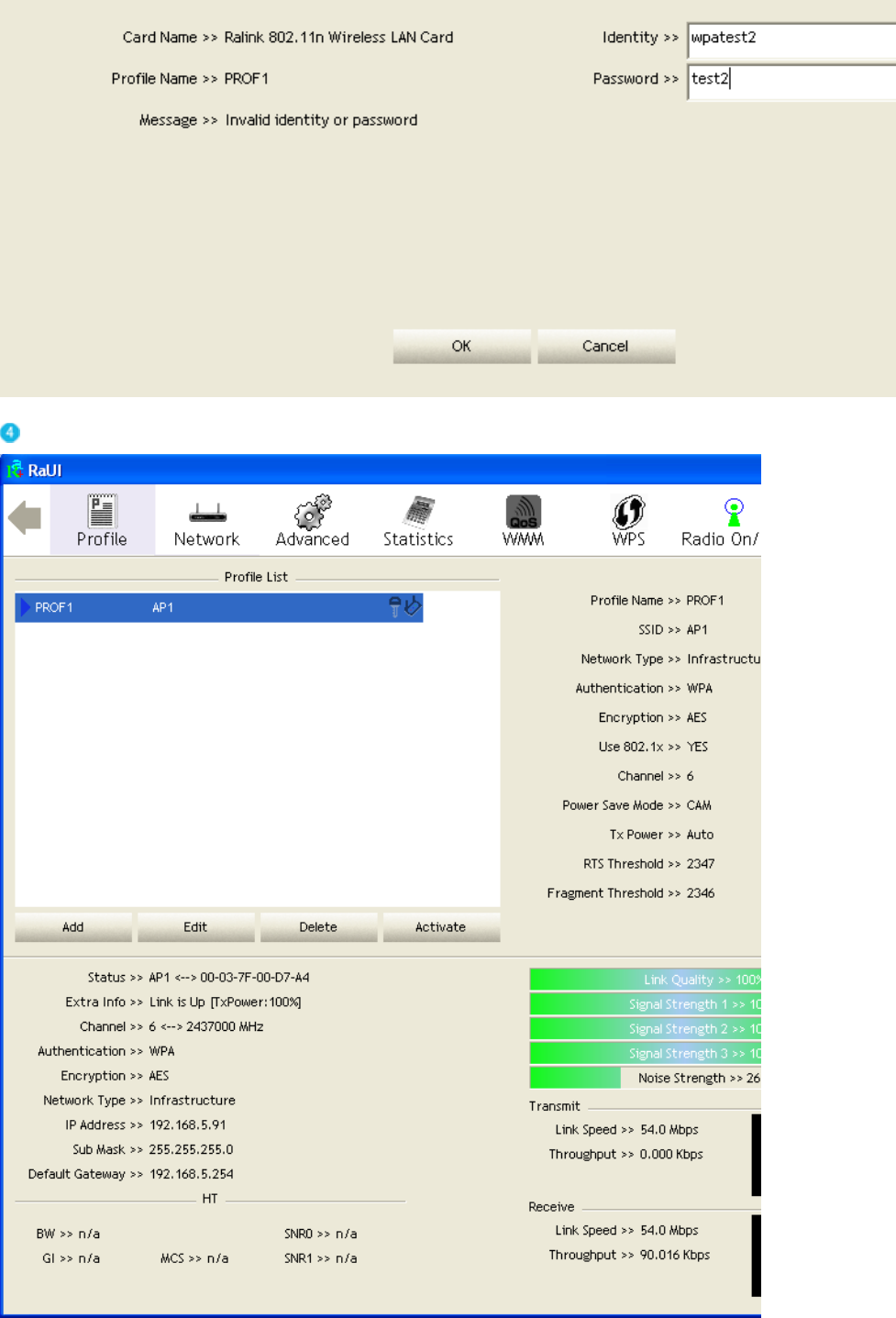
Task: Click the Signal Strength 2 bar
Action: tap(646, 1029)
